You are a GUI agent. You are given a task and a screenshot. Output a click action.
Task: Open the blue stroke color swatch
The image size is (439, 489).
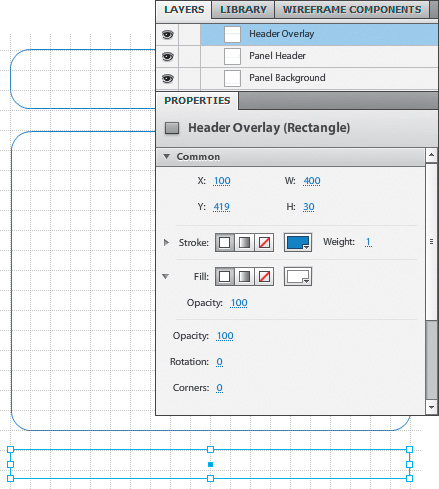click(298, 242)
